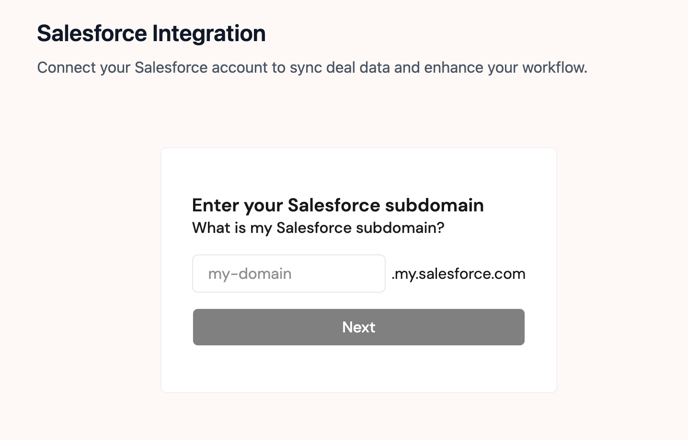Click the Connect your Salesforce account description
This screenshot has width=688, height=440.
click(311, 68)
